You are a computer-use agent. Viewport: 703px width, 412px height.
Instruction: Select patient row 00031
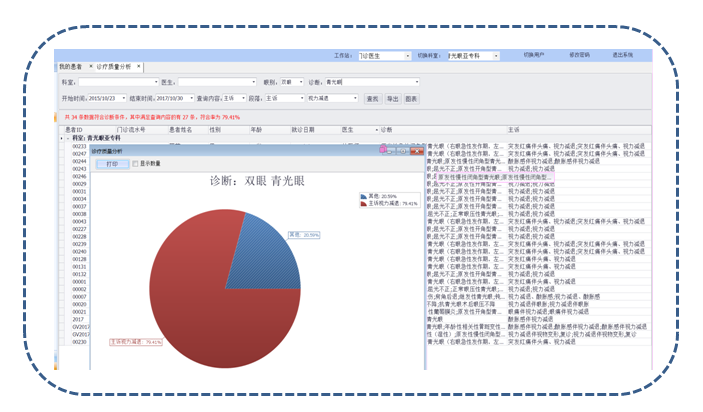[79, 192]
